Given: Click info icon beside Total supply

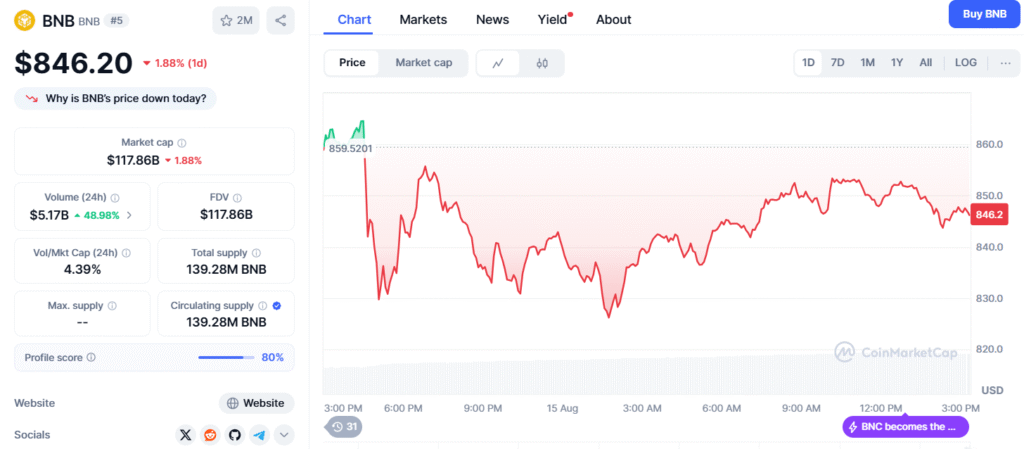Looking at the screenshot, I should pos(256,253).
